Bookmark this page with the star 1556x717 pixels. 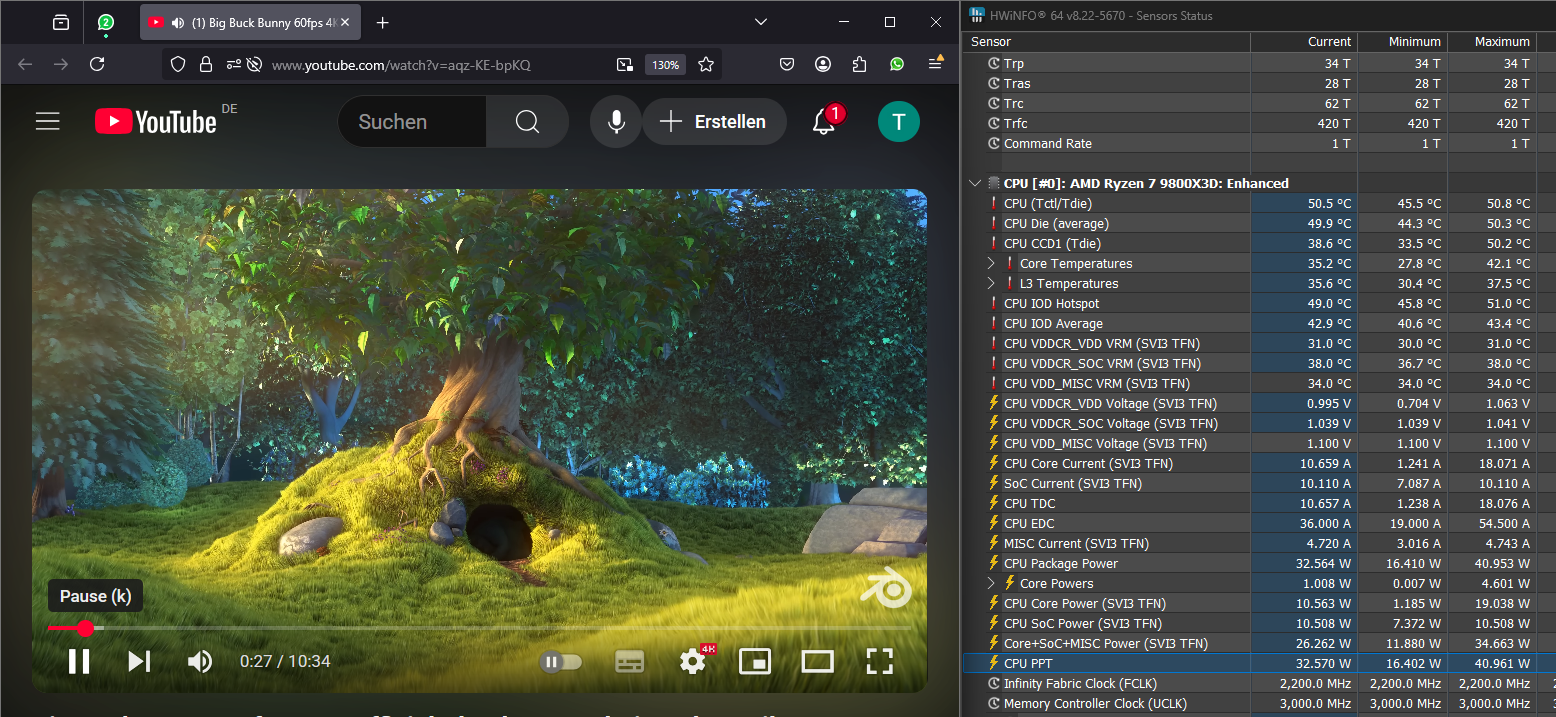[x=706, y=64]
